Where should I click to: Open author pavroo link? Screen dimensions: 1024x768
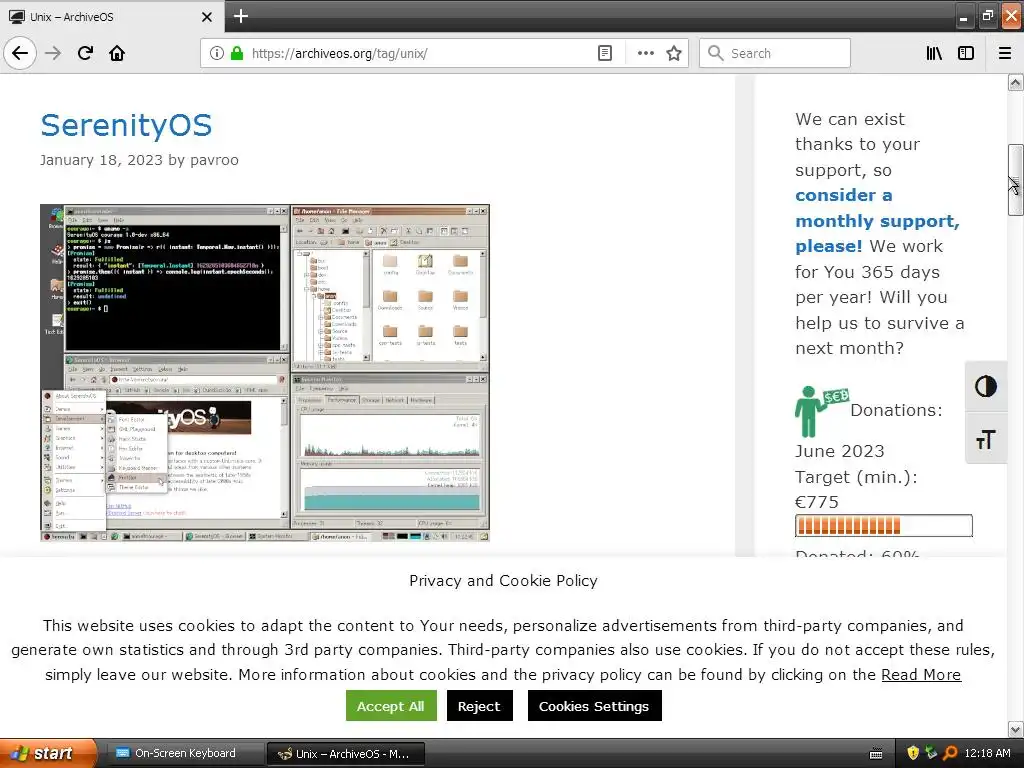[214, 160]
